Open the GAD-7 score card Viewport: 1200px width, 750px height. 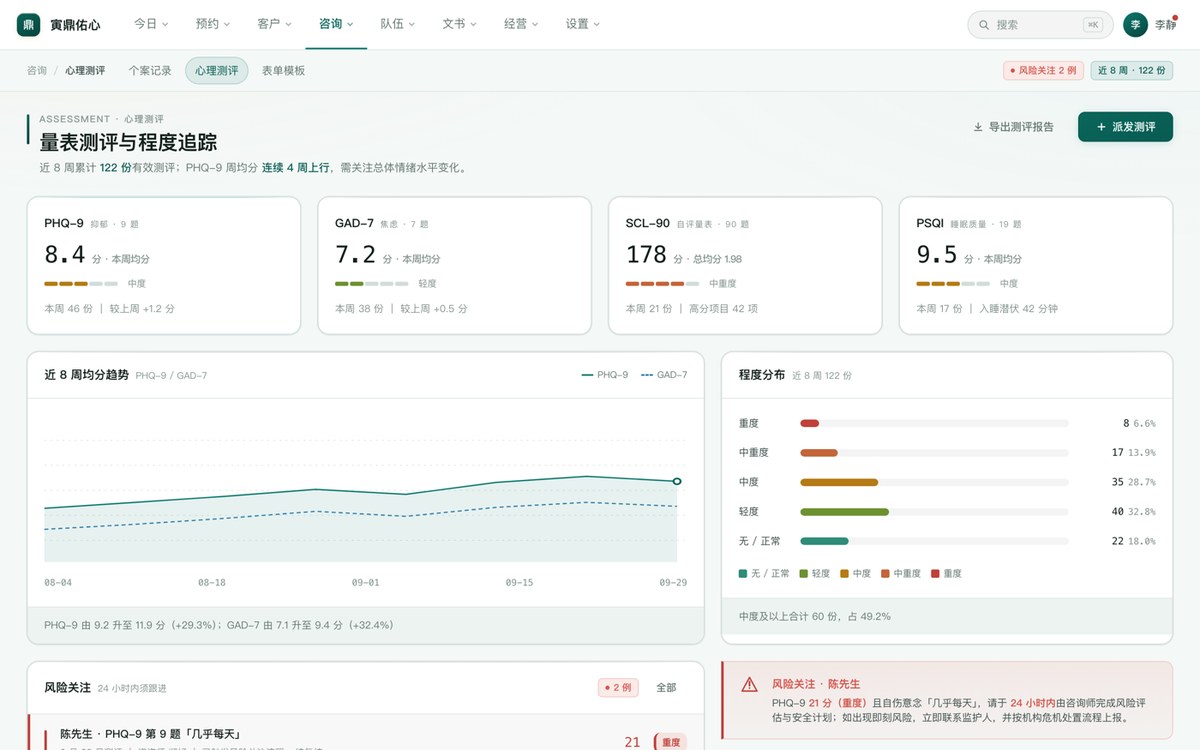[x=455, y=265]
